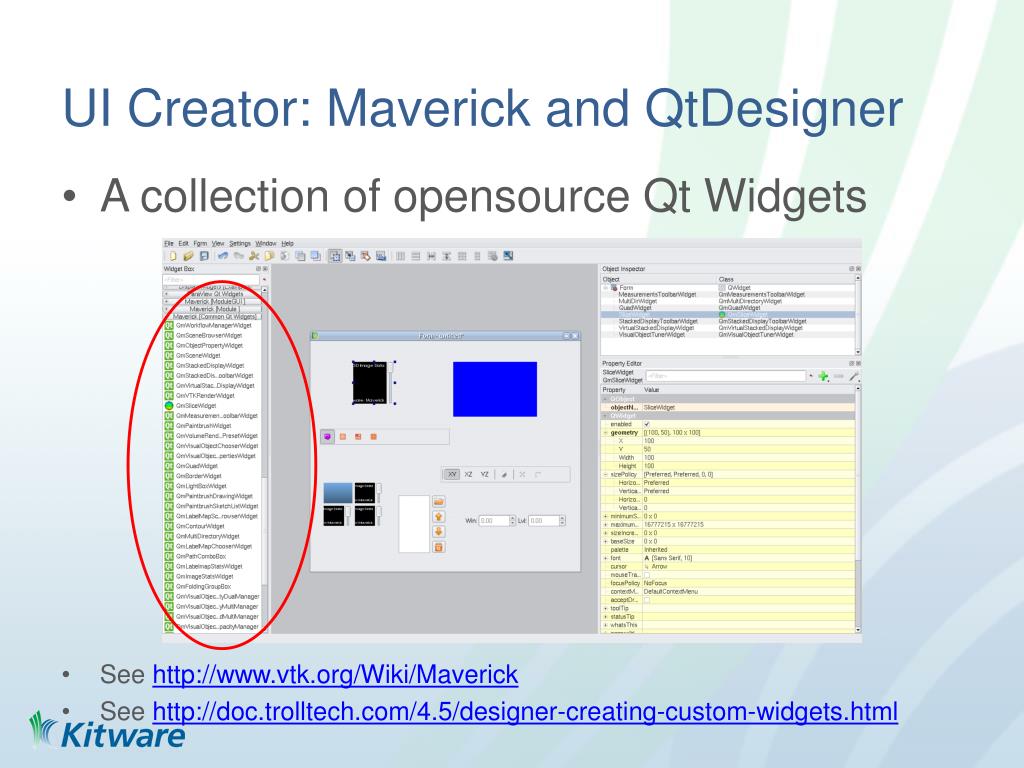
Task: Click the Adjust Size toolbar icon
Action: click(x=508, y=256)
